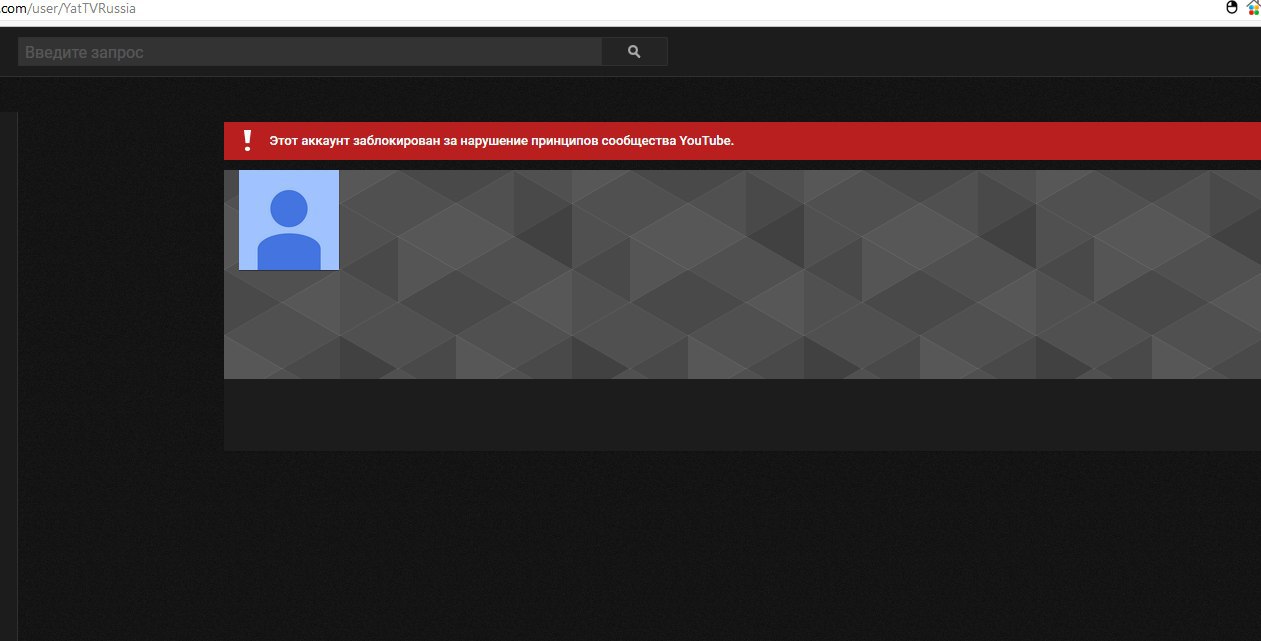Focus the 'Введите запрос' search field
This screenshot has height=641, width=1261.
[x=310, y=52]
